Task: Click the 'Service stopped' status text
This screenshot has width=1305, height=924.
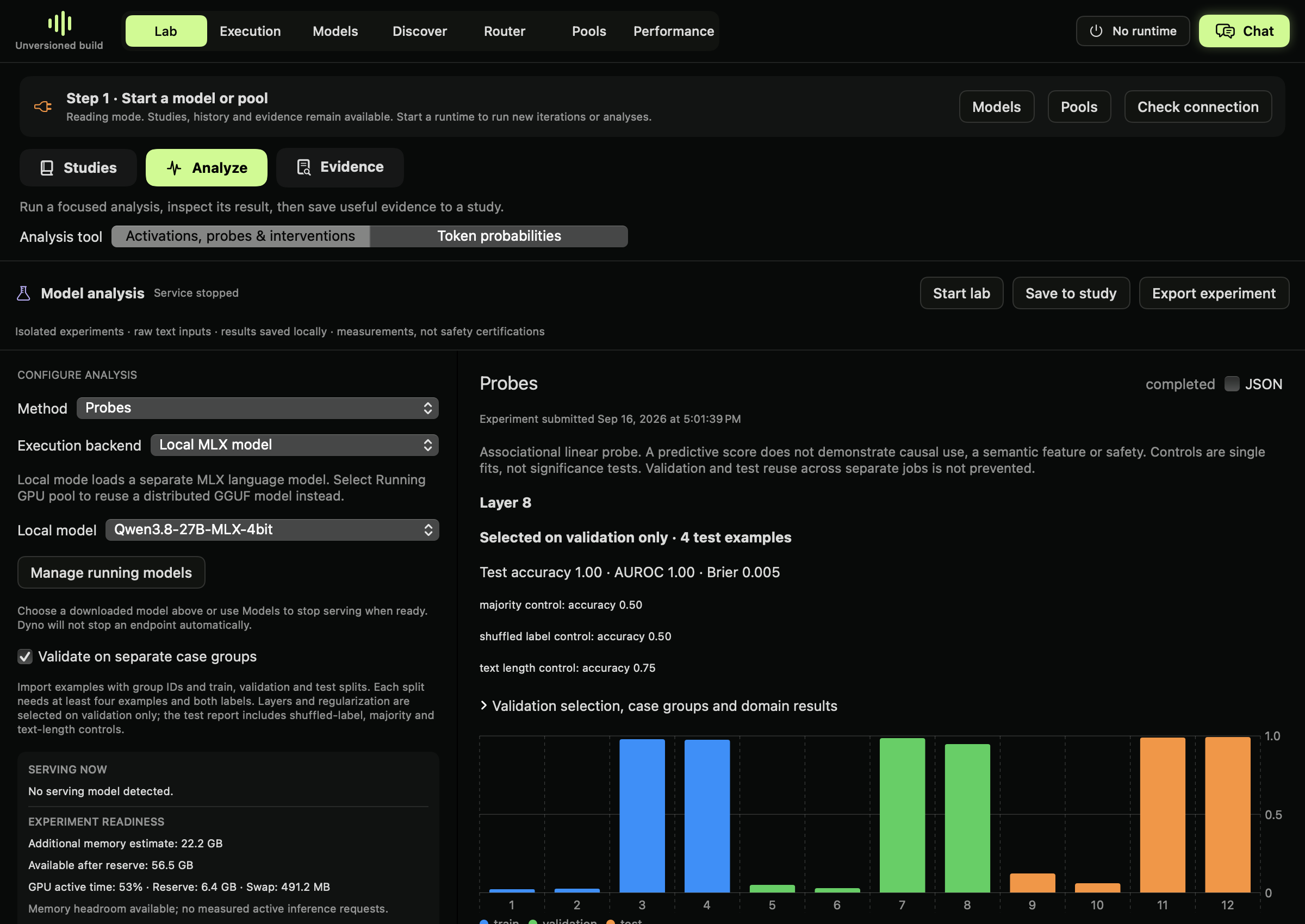Action: (x=196, y=294)
